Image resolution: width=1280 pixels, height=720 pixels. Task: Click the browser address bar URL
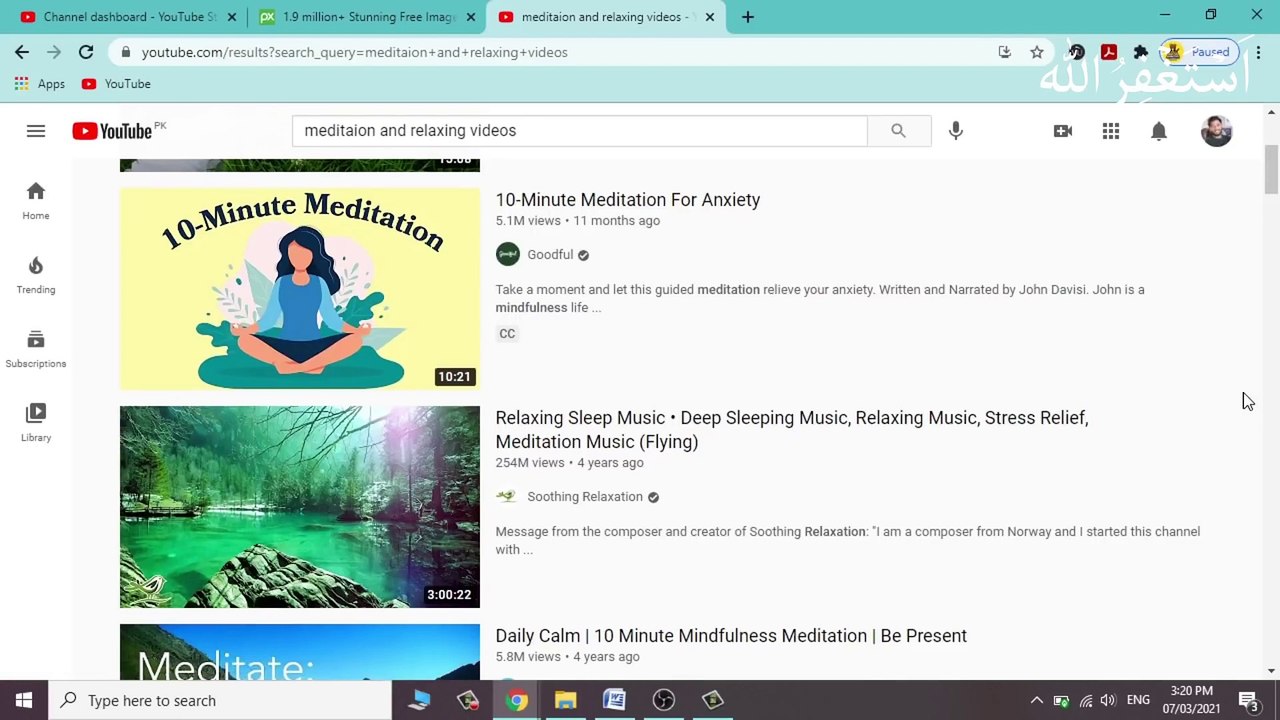(354, 52)
